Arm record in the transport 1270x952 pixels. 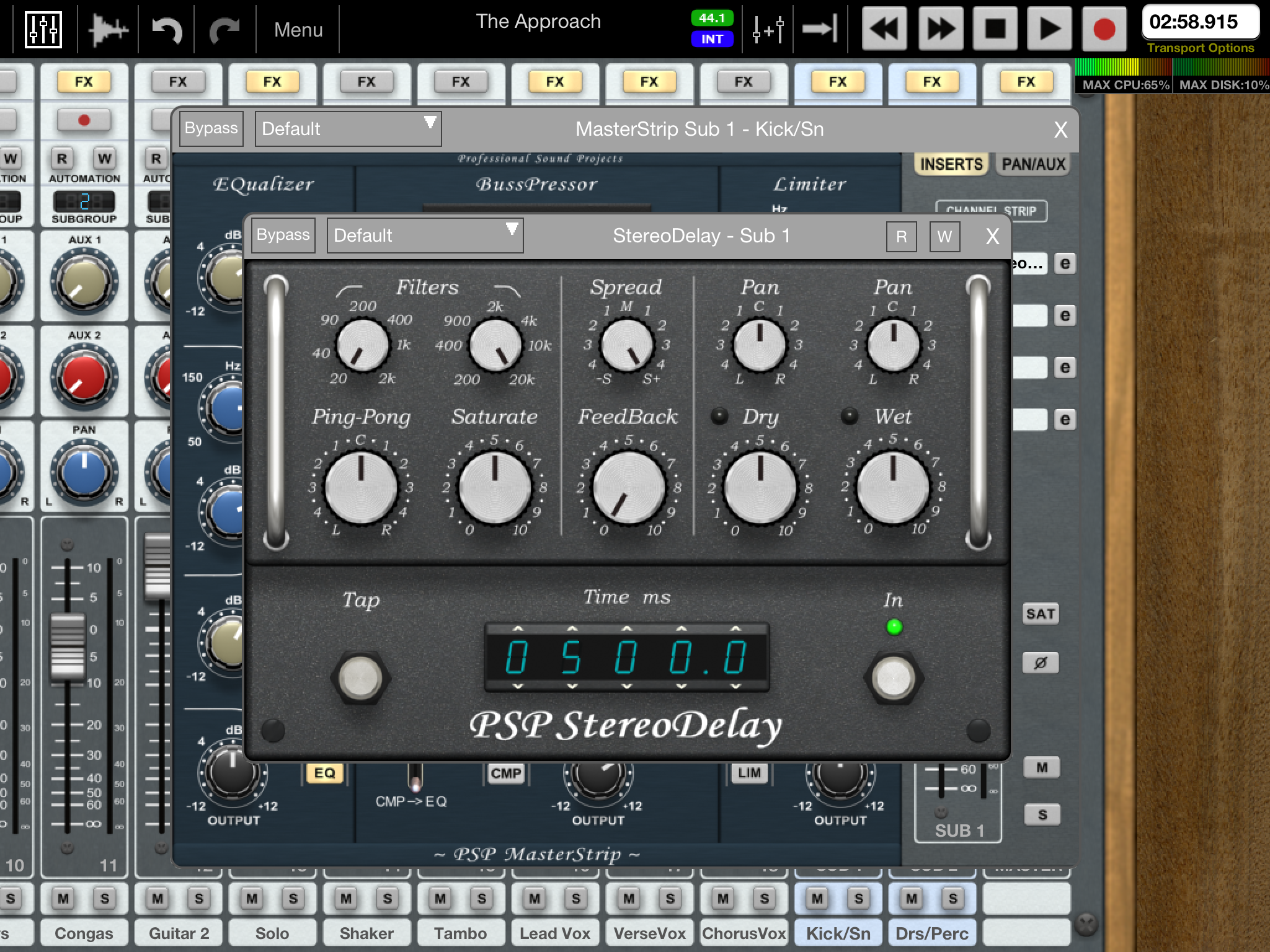point(1104,29)
